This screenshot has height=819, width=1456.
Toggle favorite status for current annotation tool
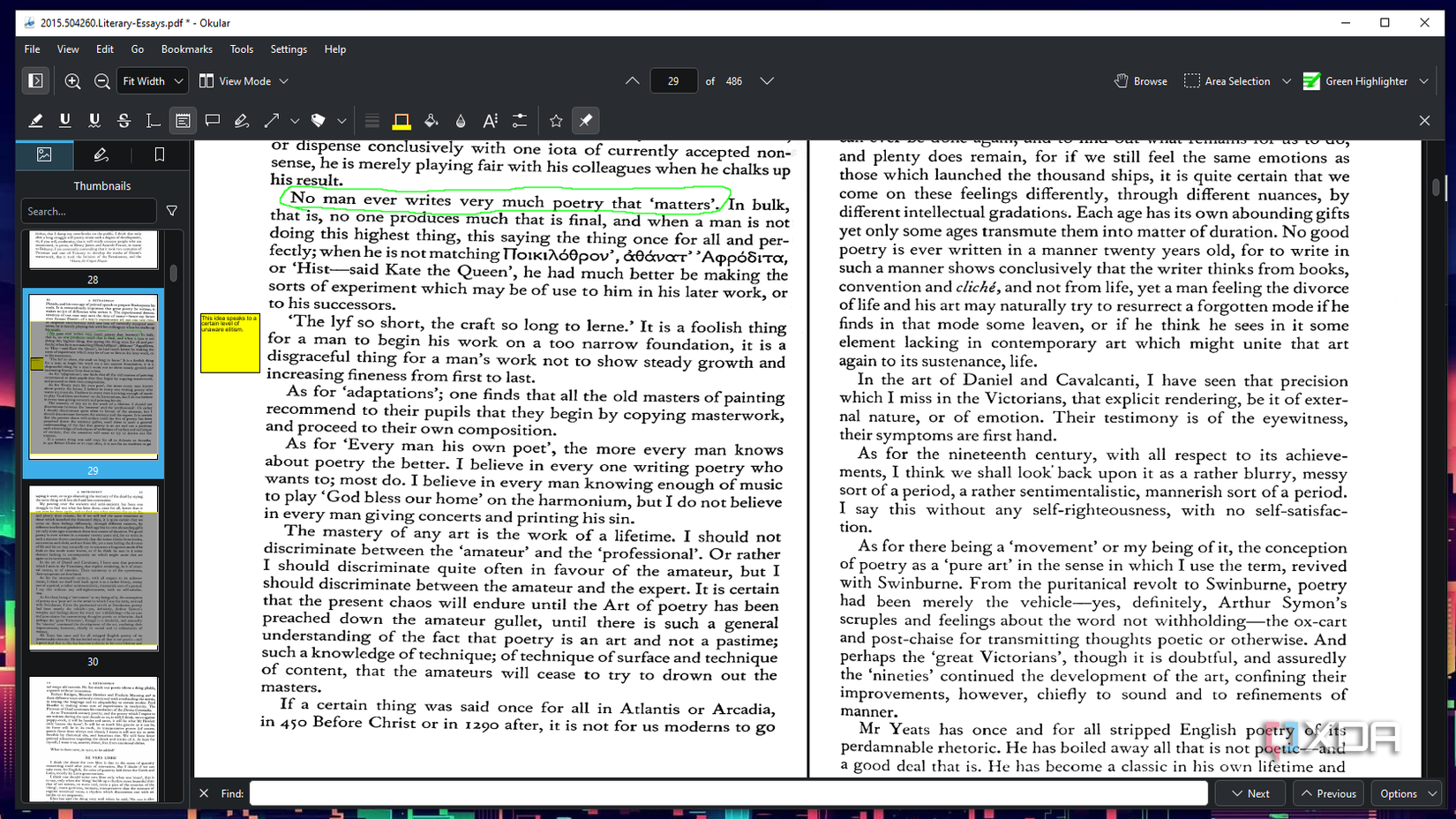coord(555,120)
